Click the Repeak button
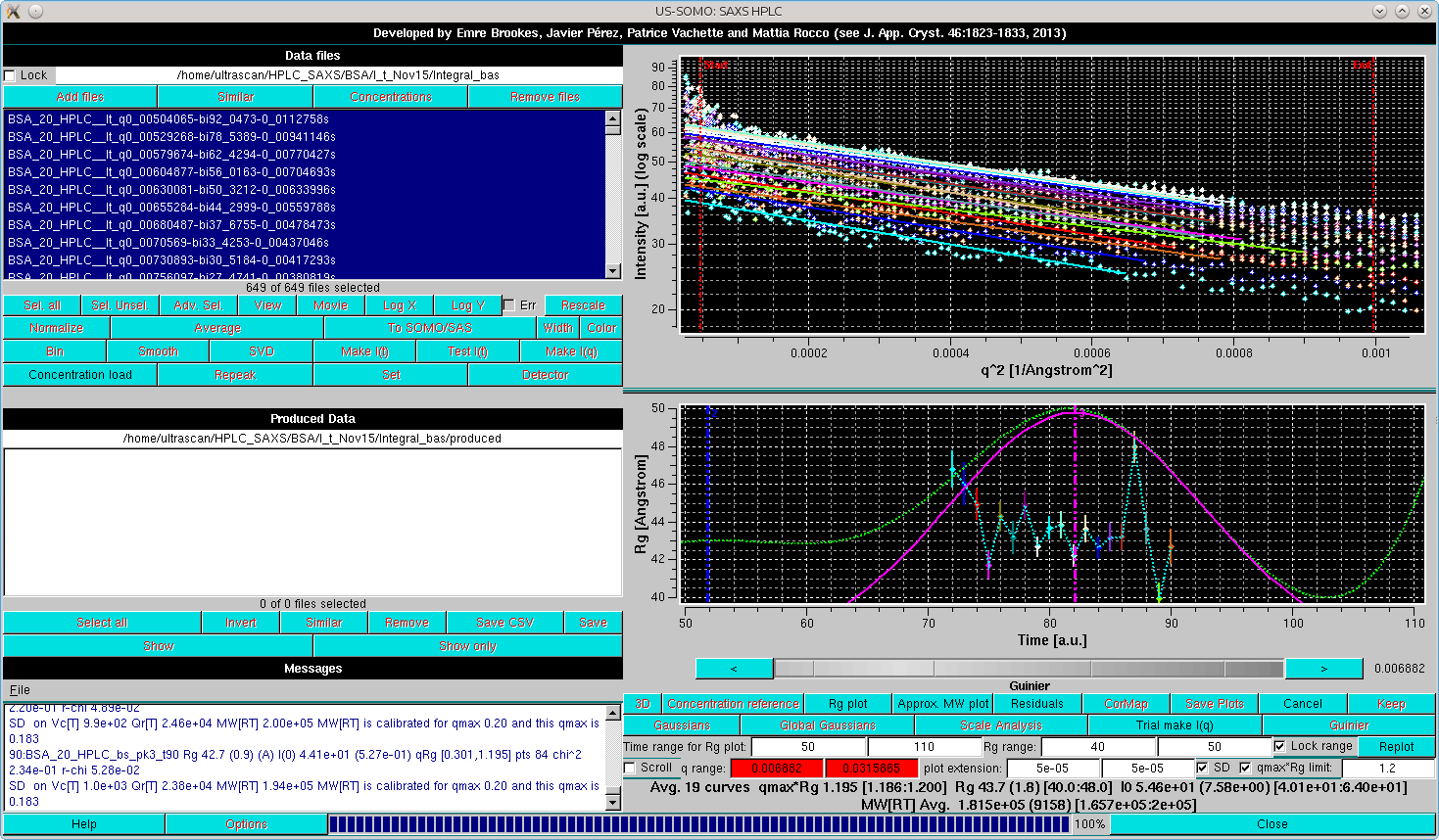Image resolution: width=1439 pixels, height=840 pixels. click(235, 375)
